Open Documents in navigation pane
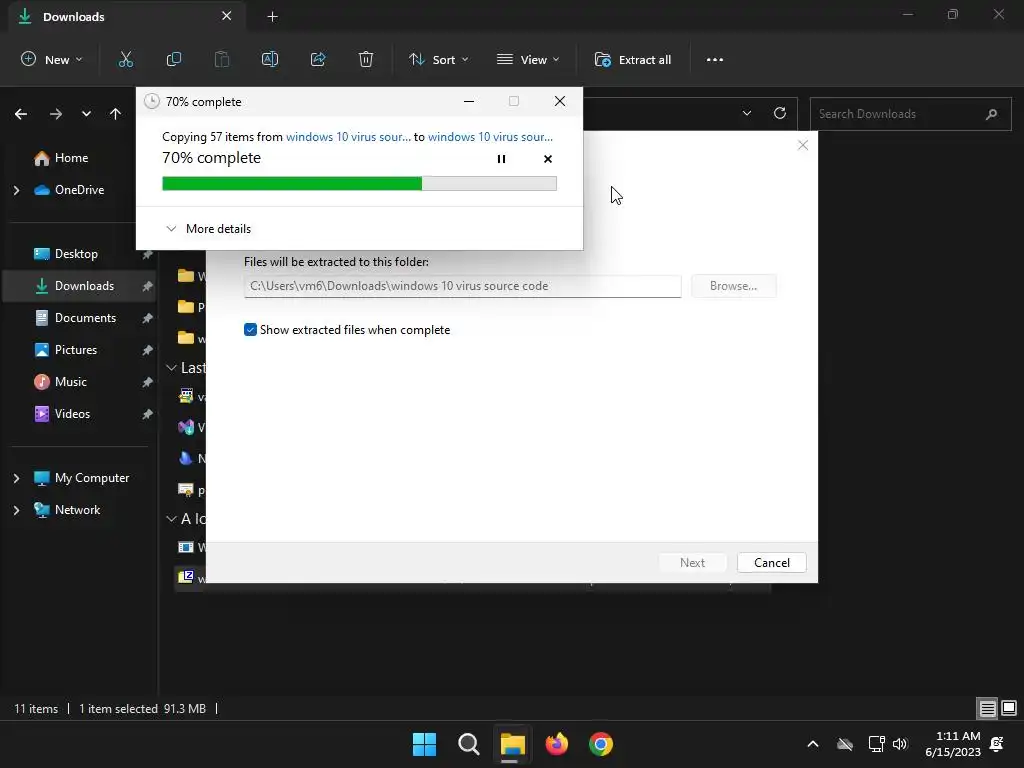The height and width of the screenshot is (768, 1024). pos(85,318)
